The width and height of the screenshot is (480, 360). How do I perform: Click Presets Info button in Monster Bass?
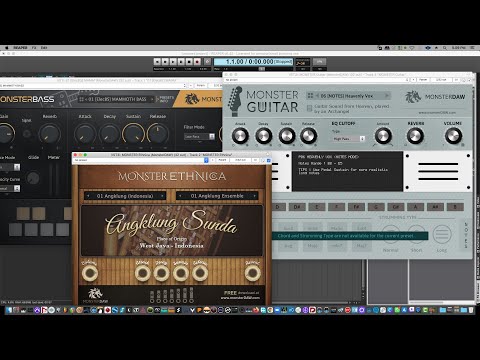tap(165, 99)
